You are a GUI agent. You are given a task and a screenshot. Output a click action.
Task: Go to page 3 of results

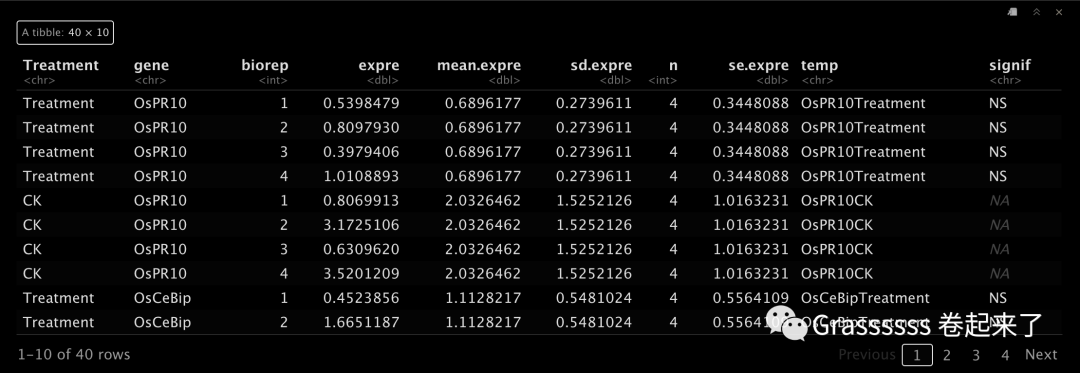point(976,355)
